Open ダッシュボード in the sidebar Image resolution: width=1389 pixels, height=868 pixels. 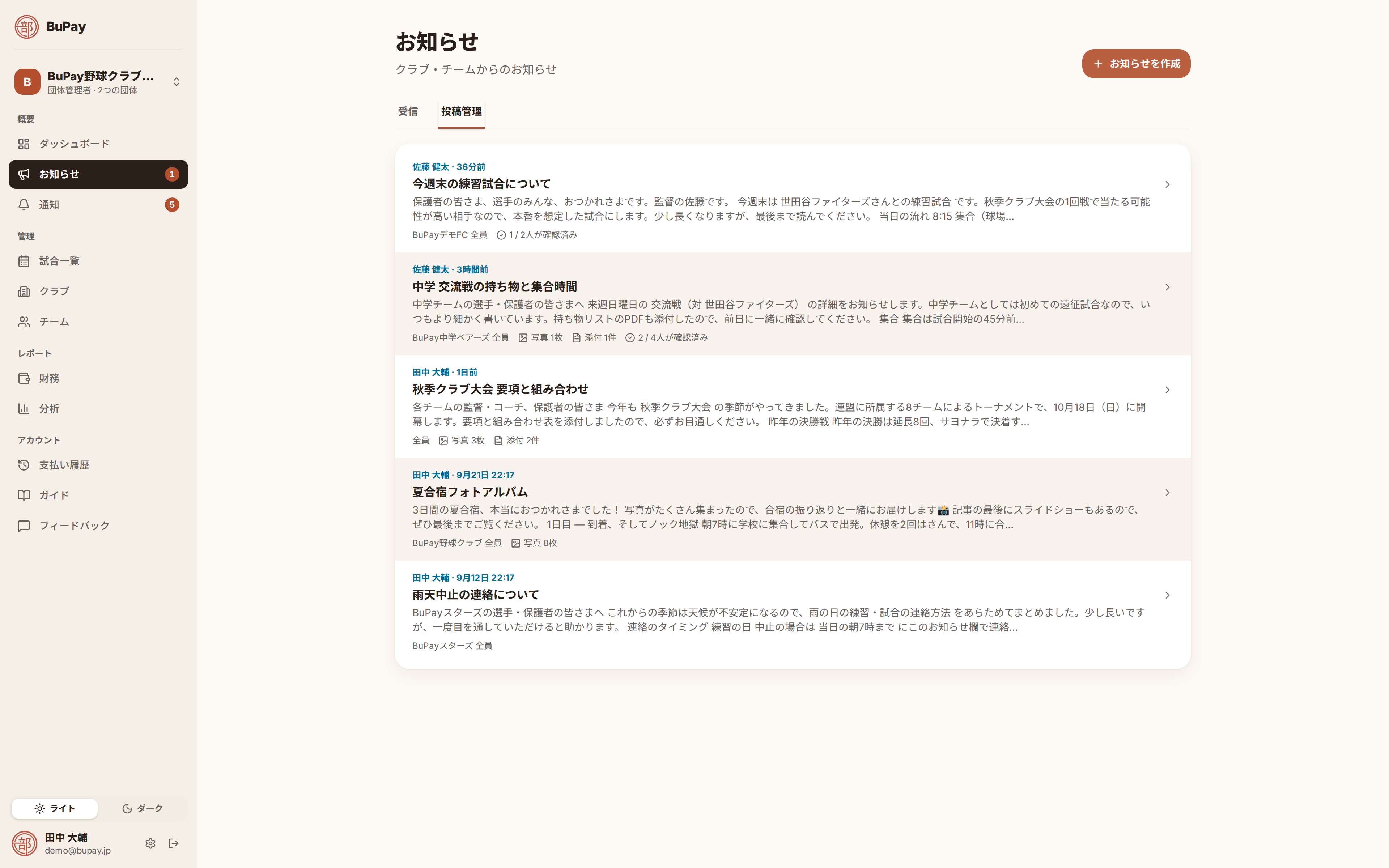(x=98, y=144)
